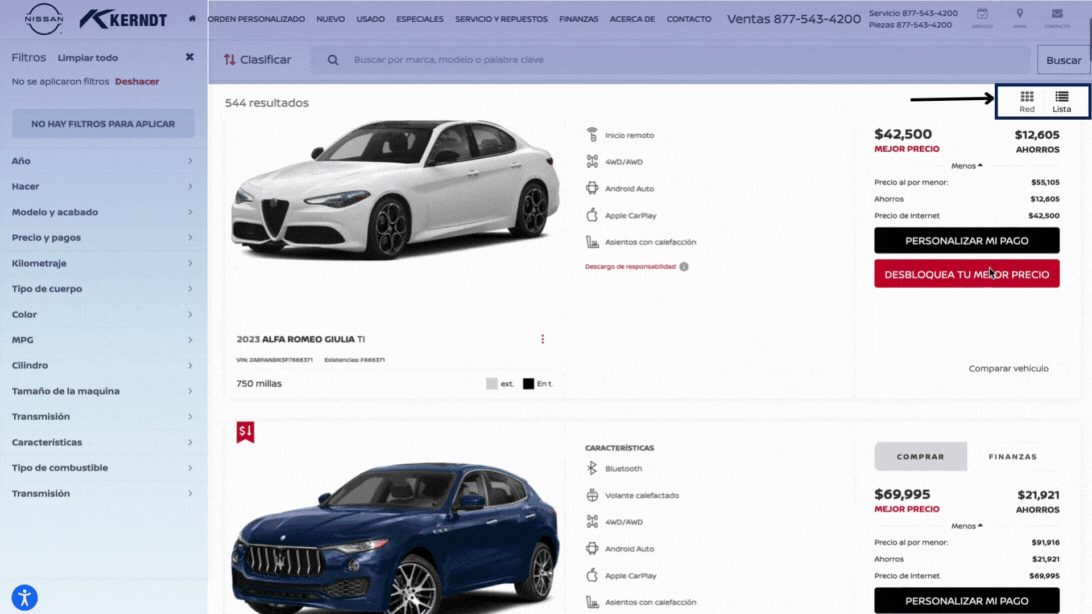1092x614 pixels.
Task: Expand Precio y pagos filter
Action: click(x=103, y=237)
